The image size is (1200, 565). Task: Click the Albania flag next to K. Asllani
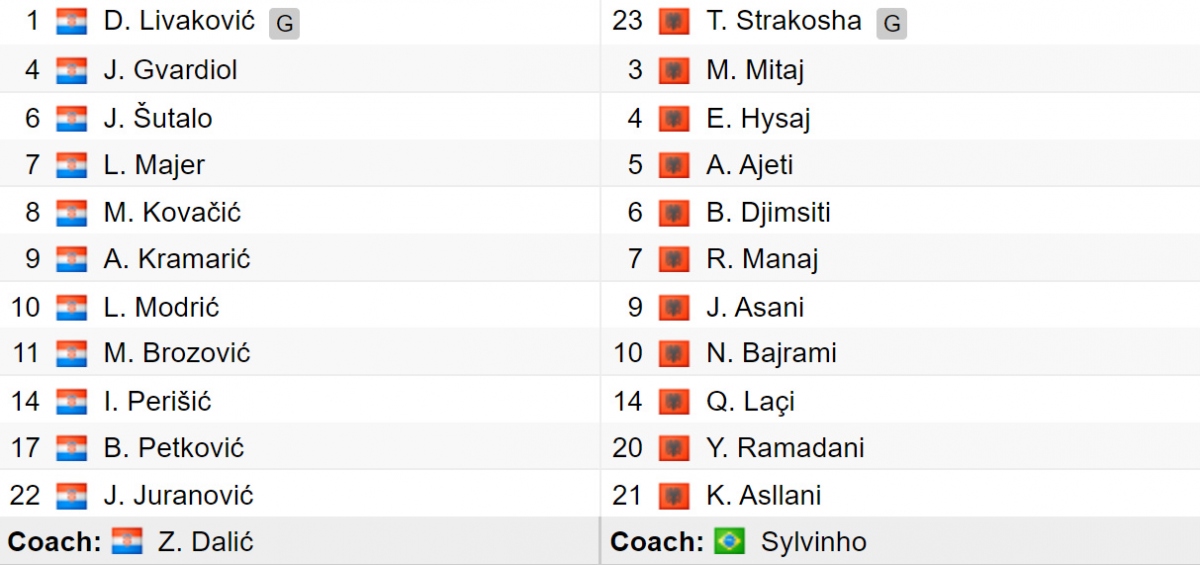click(674, 495)
